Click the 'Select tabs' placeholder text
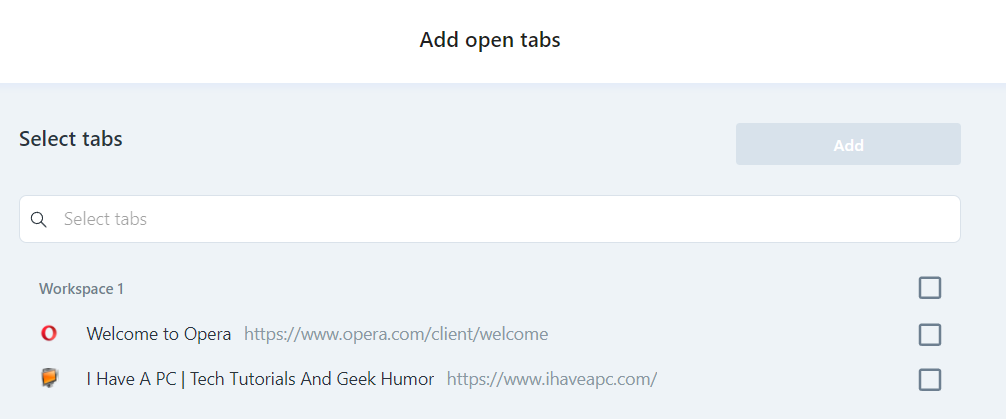The image size is (1006, 419). click(105, 219)
